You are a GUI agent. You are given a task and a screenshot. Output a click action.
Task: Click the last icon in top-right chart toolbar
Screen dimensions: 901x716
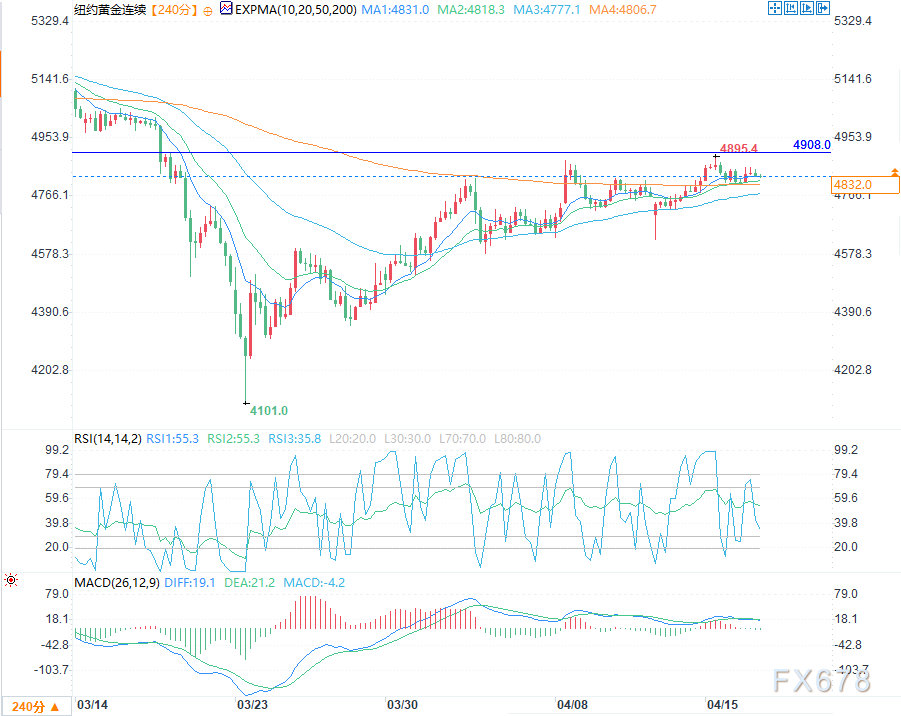point(825,9)
